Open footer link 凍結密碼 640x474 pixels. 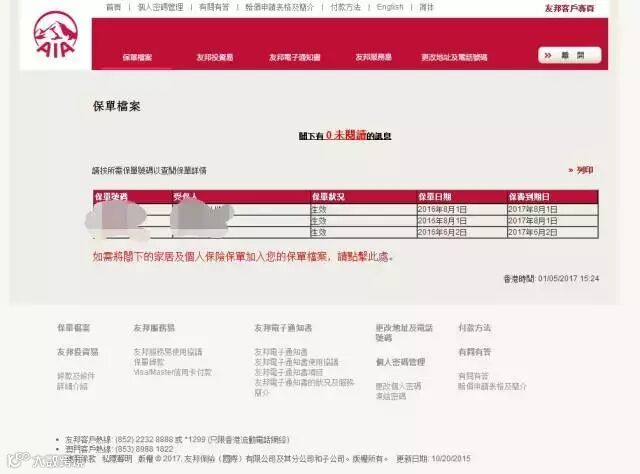pyautogui.click(x=391, y=396)
